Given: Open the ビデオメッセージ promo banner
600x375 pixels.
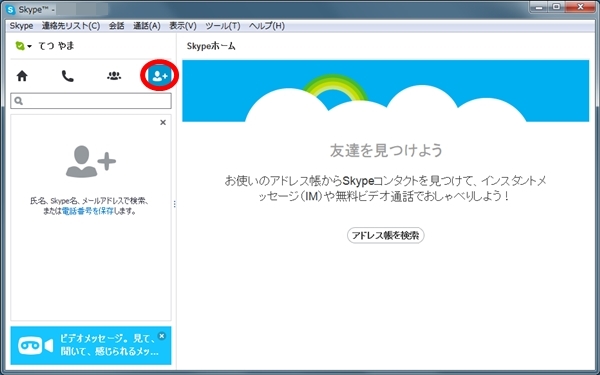Looking at the screenshot, I should click(x=91, y=346).
